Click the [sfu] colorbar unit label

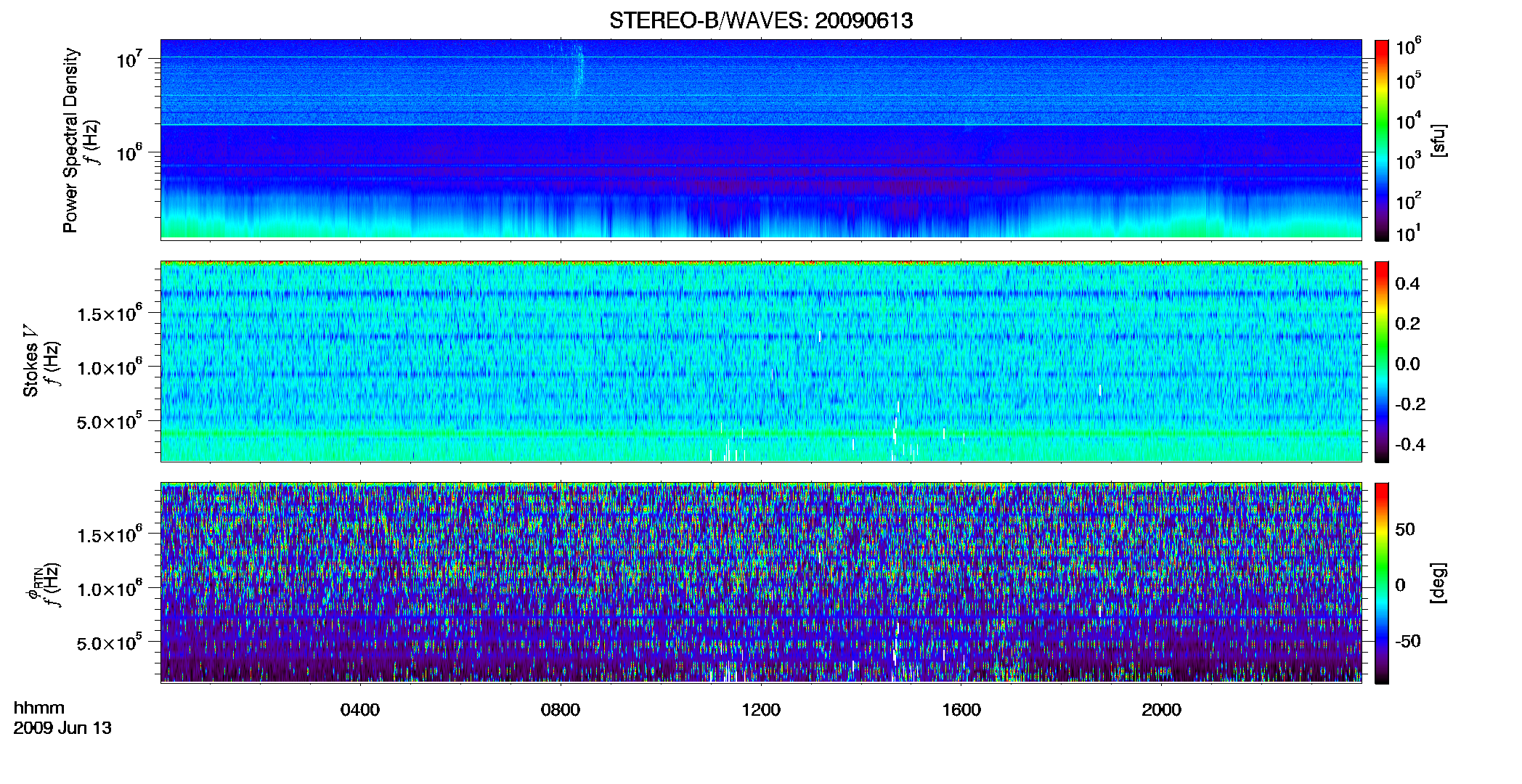tap(1438, 140)
